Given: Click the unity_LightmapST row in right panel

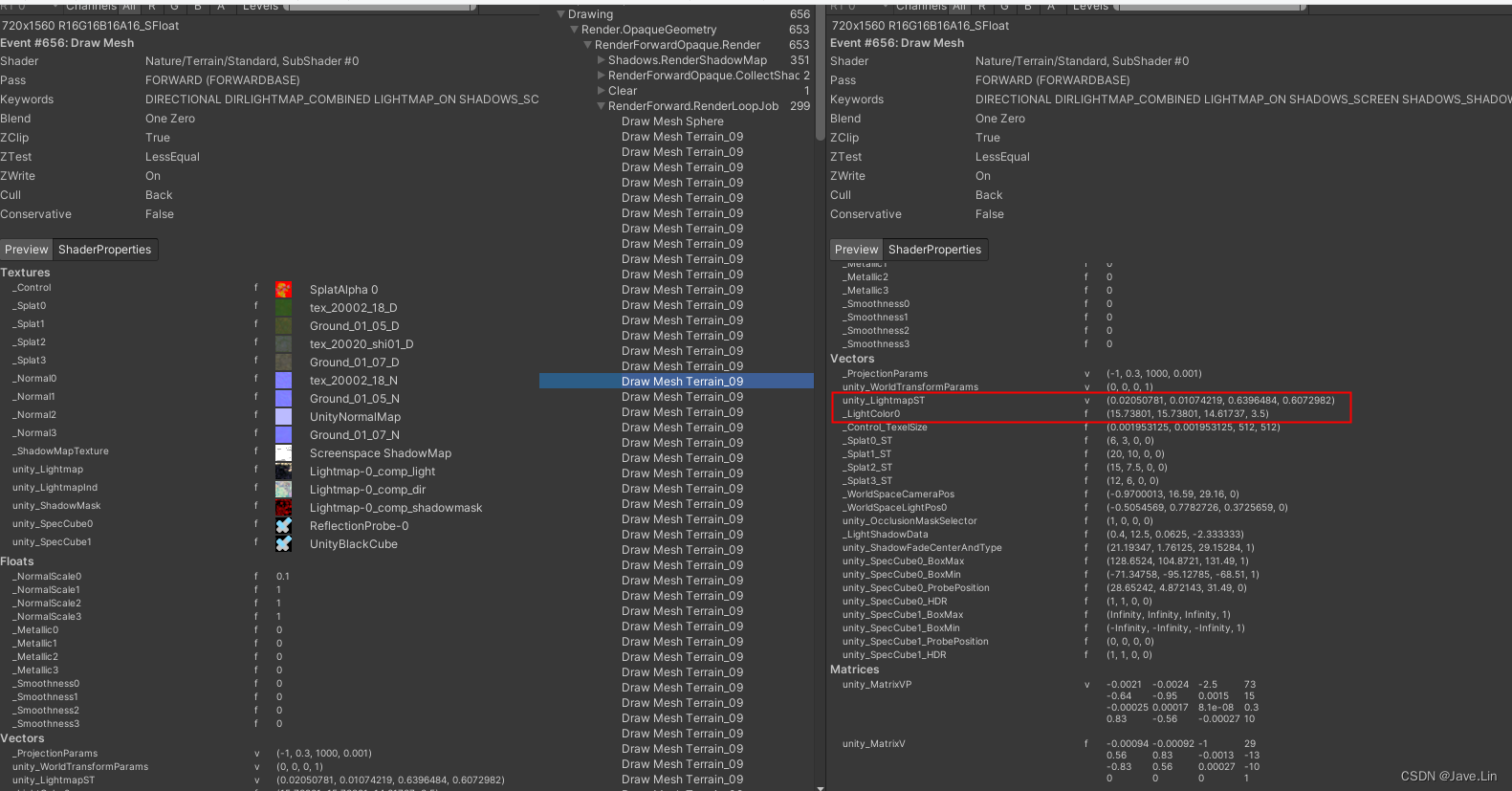Looking at the screenshot, I should tap(1090, 401).
